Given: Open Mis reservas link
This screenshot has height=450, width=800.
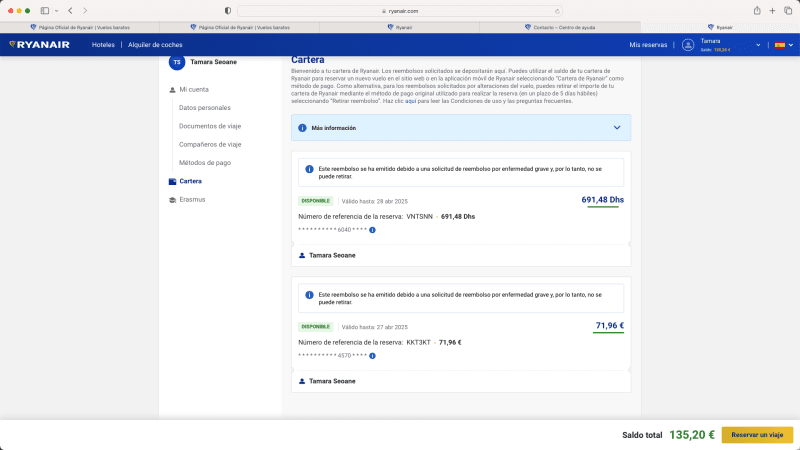Looking at the screenshot, I should tap(648, 45).
